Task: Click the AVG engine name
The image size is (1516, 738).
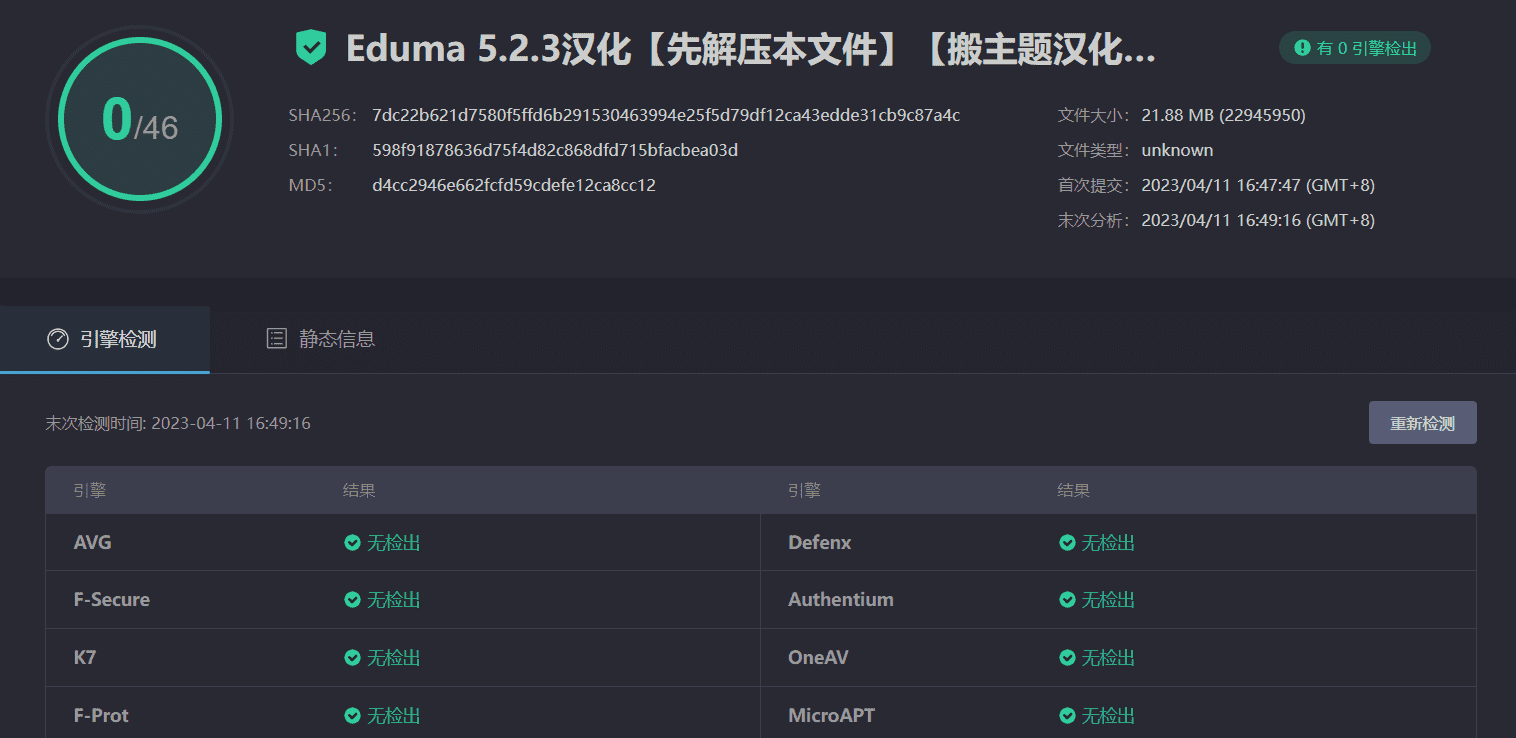Action: 93,543
